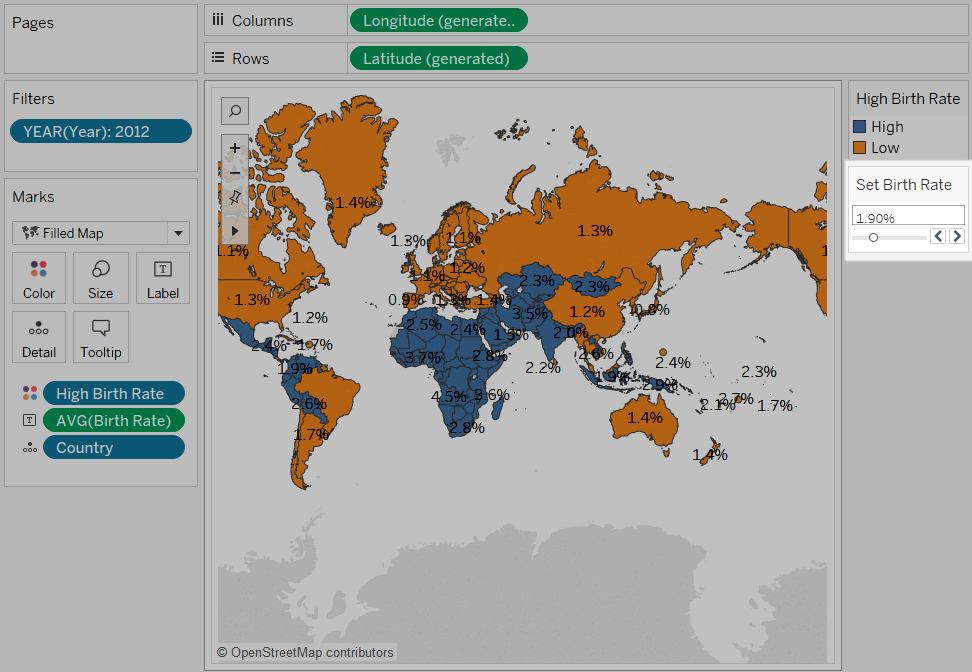Select the AVG(Birth Rate) pill
The image size is (972, 672).
(114, 420)
